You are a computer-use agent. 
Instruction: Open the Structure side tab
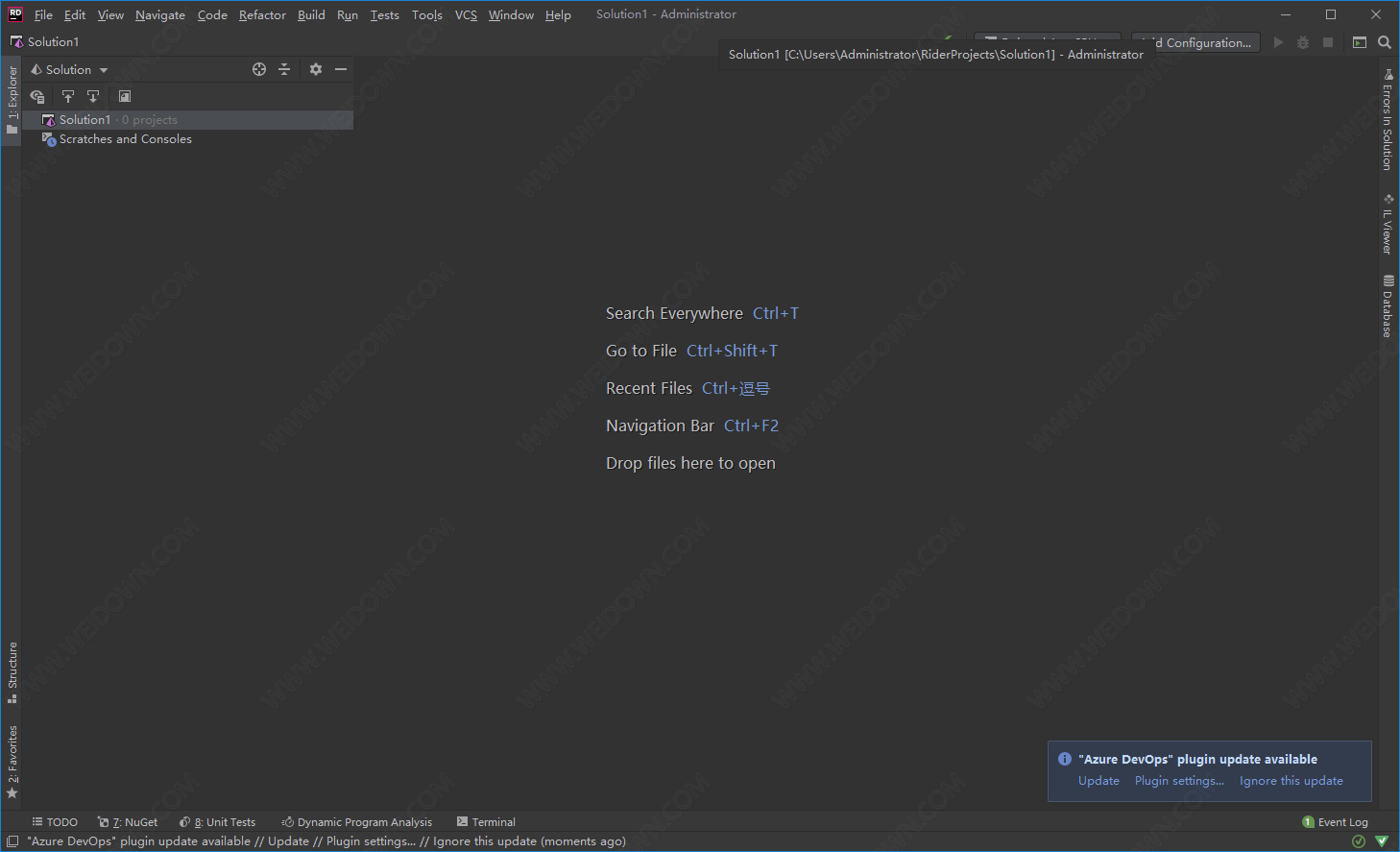(x=12, y=672)
